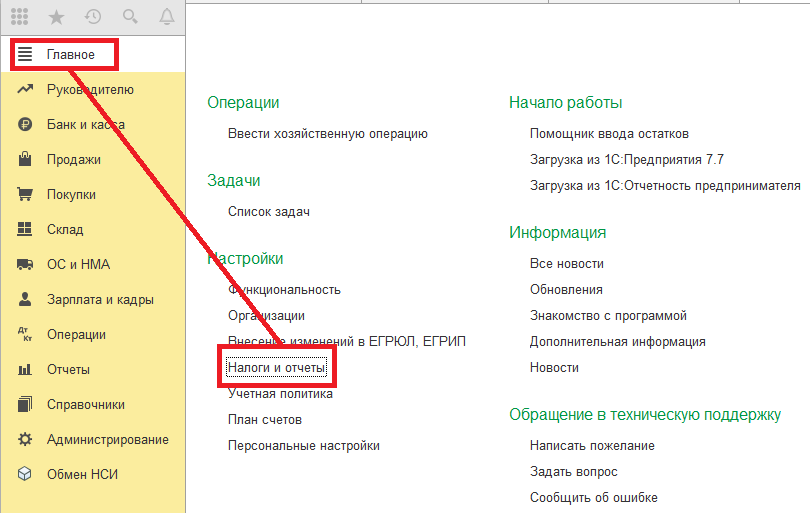Open План счетов
Screen dimensions: 810x513
264,419
